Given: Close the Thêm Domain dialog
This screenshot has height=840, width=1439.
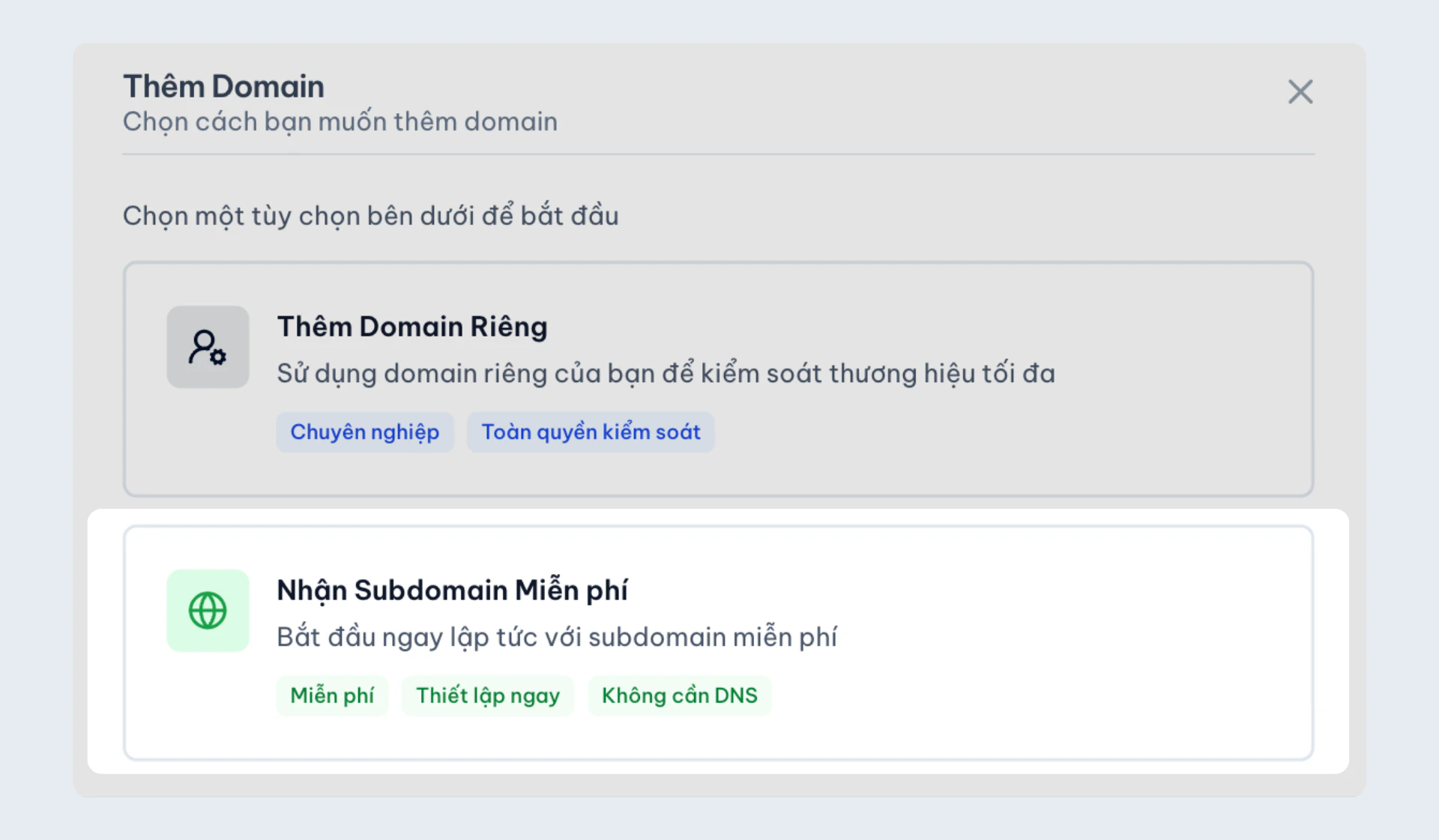Looking at the screenshot, I should click(1300, 91).
